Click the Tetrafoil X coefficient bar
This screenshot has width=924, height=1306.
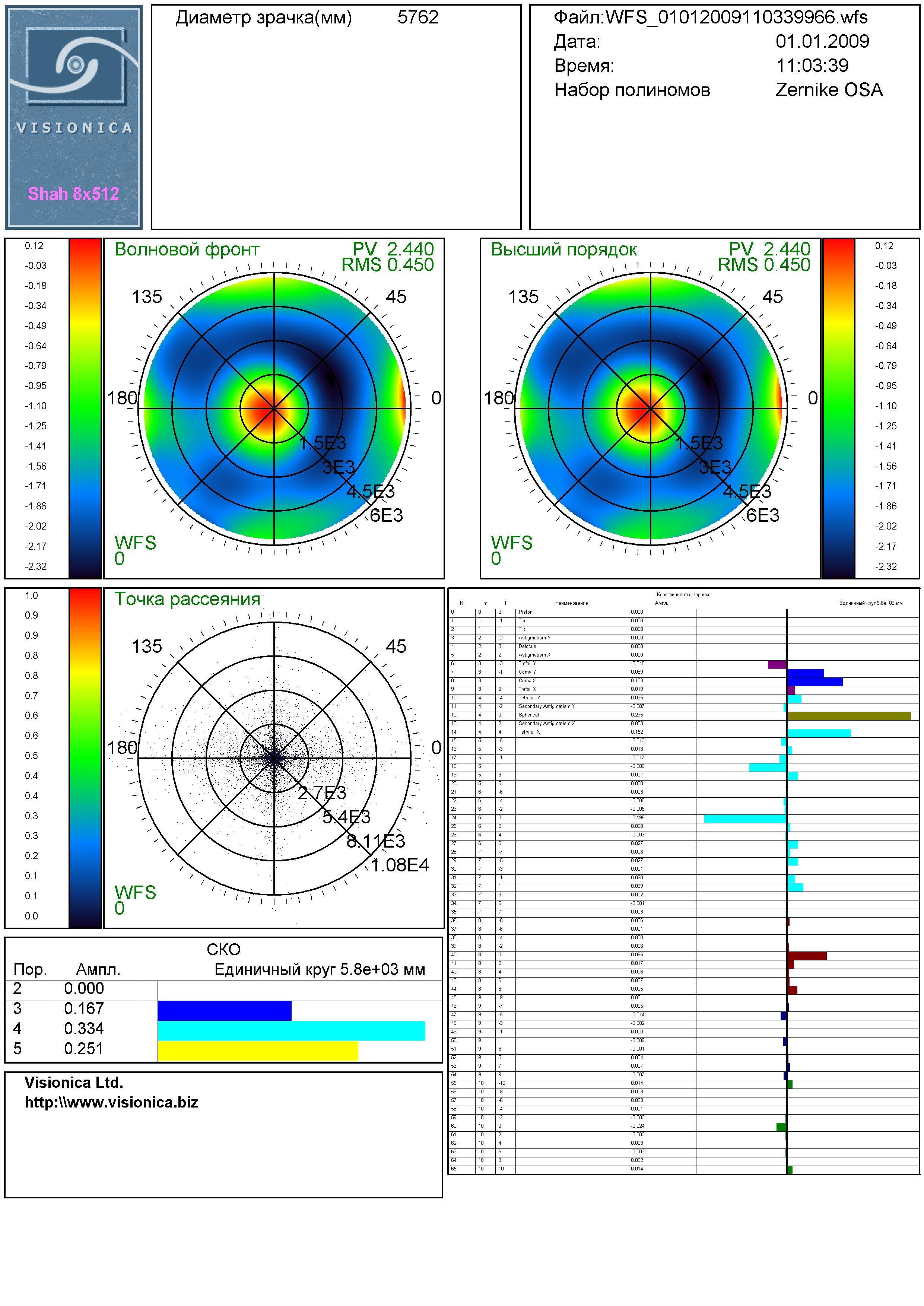819,733
